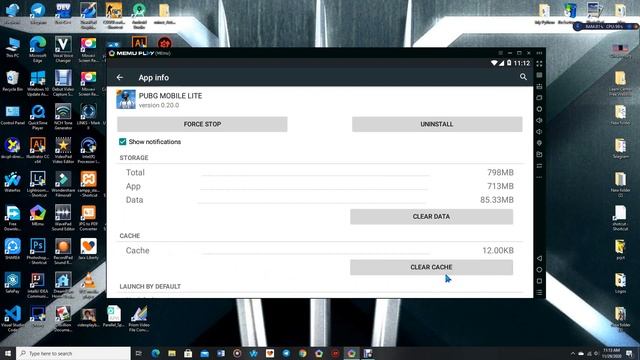This screenshot has width=640, height=360.
Task: Open the taskbar clock and date
Action: [x=611, y=353]
